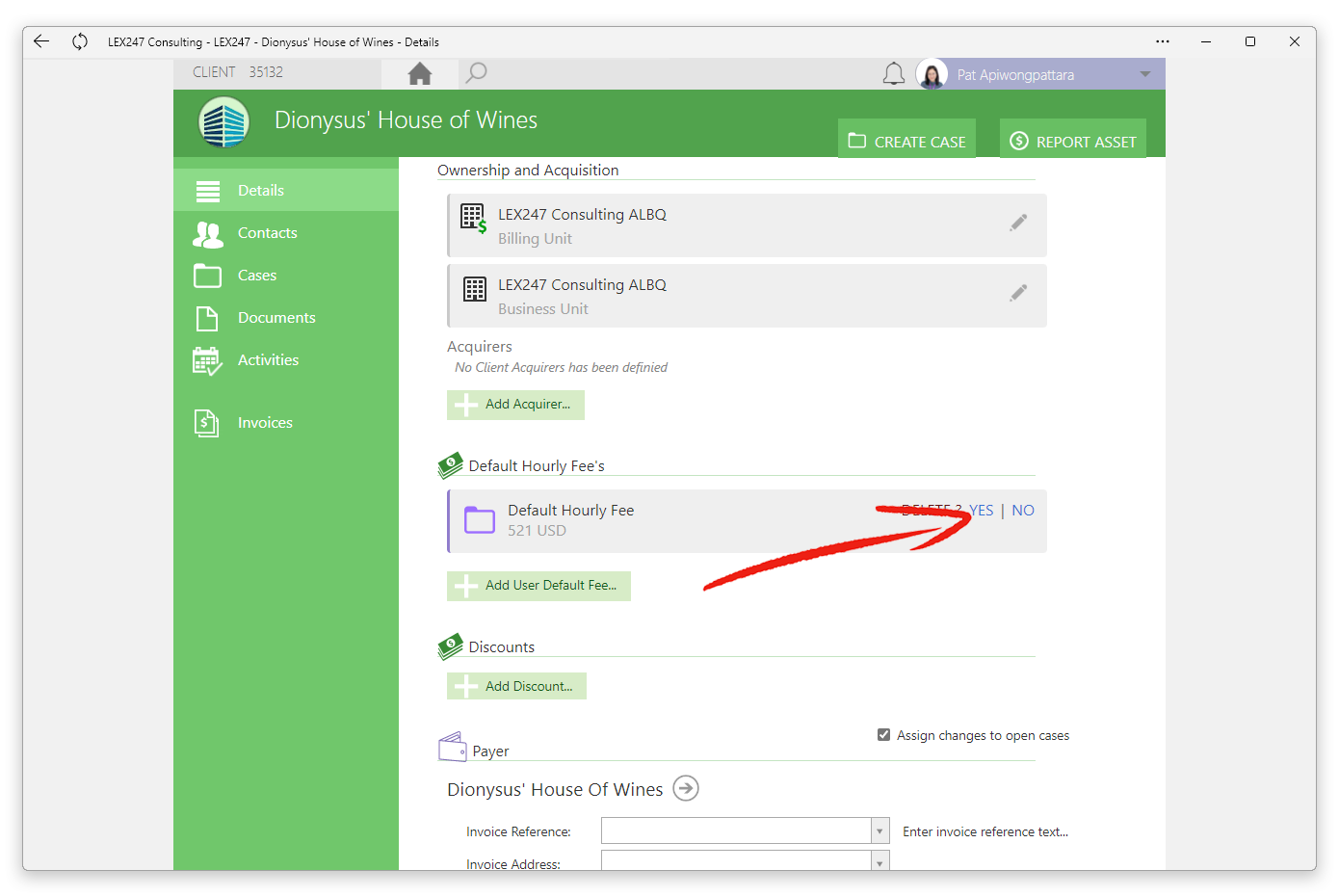Select the LEX247 Consulting ALBQ Billing Unit row
This screenshot has height=896, width=1339.
coord(747,225)
